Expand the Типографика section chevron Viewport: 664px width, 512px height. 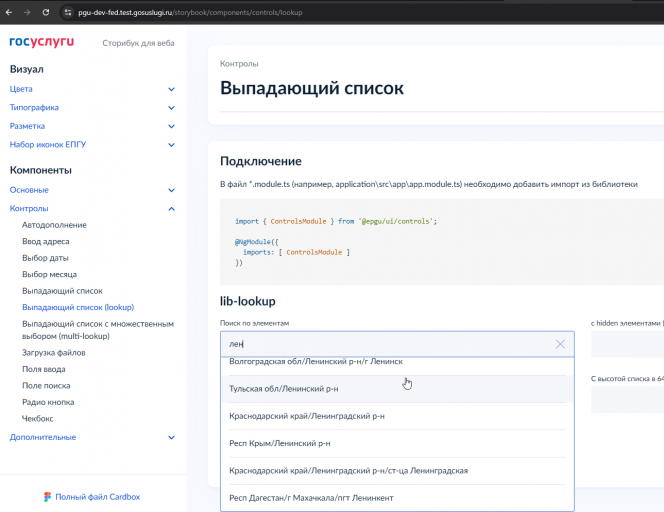click(172, 108)
